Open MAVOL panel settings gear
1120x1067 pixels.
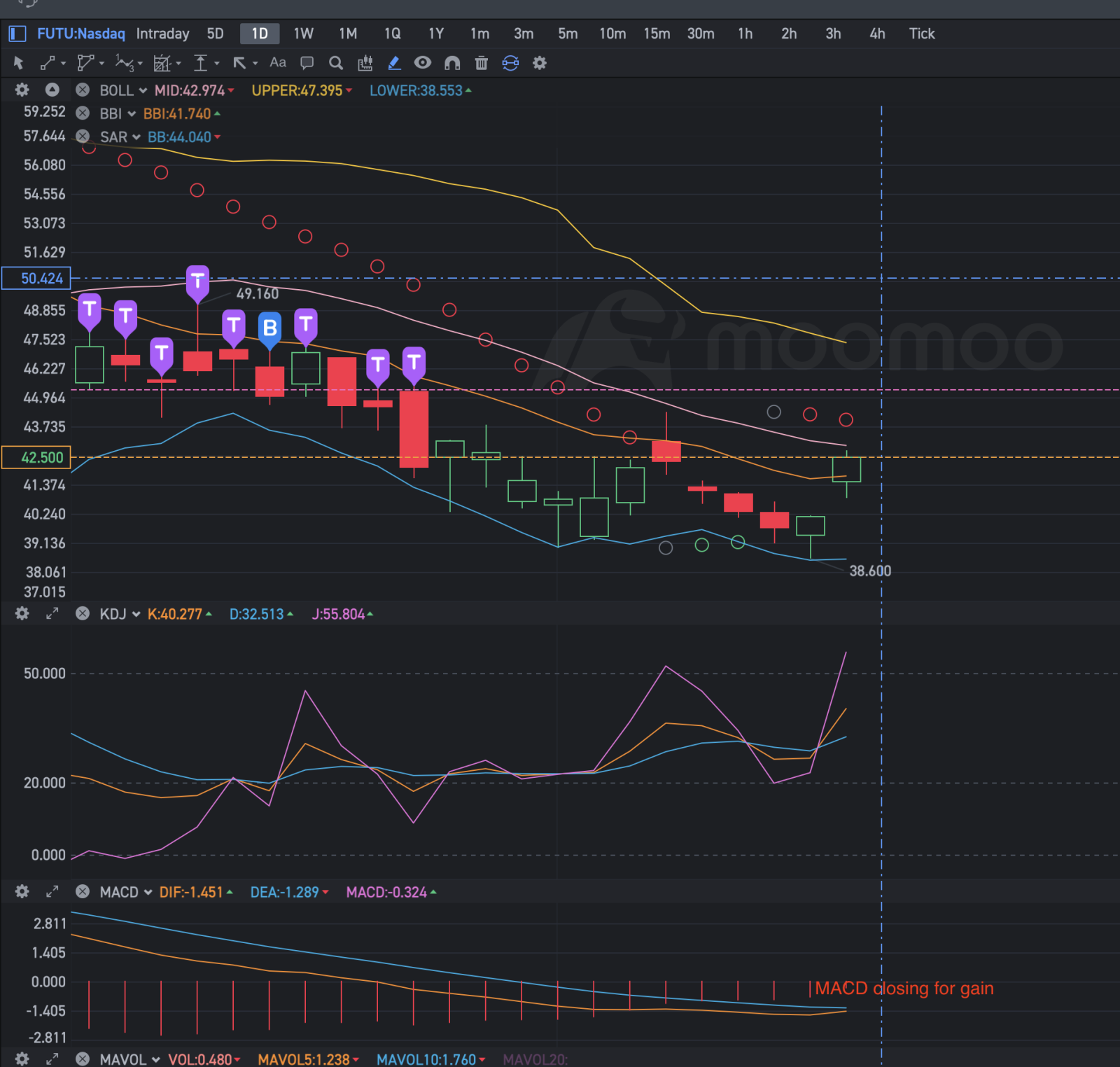pos(22,1059)
